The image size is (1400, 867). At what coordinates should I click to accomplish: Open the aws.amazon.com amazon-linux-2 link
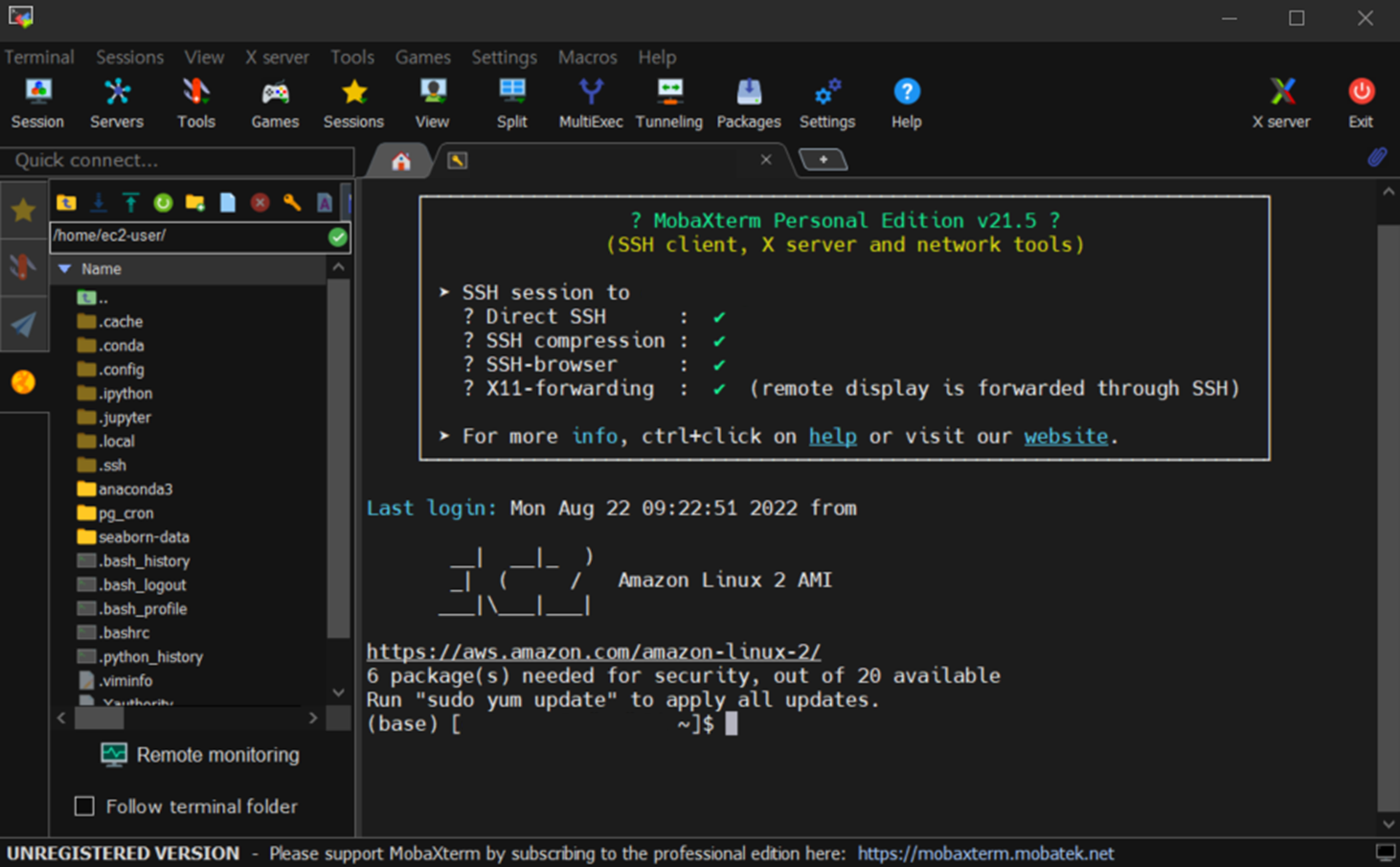pos(593,651)
